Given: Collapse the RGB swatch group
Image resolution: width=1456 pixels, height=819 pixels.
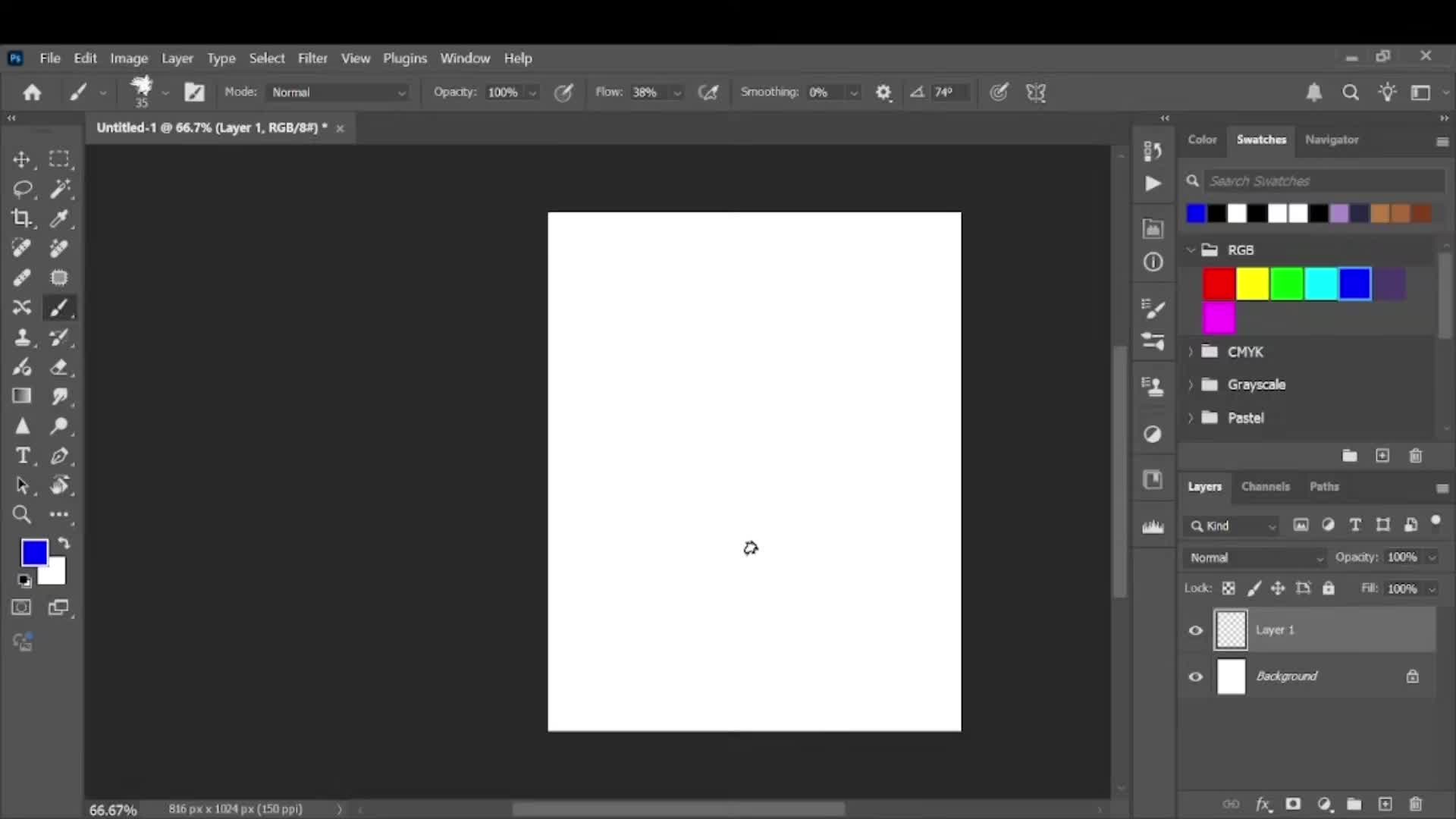Looking at the screenshot, I should [1191, 249].
